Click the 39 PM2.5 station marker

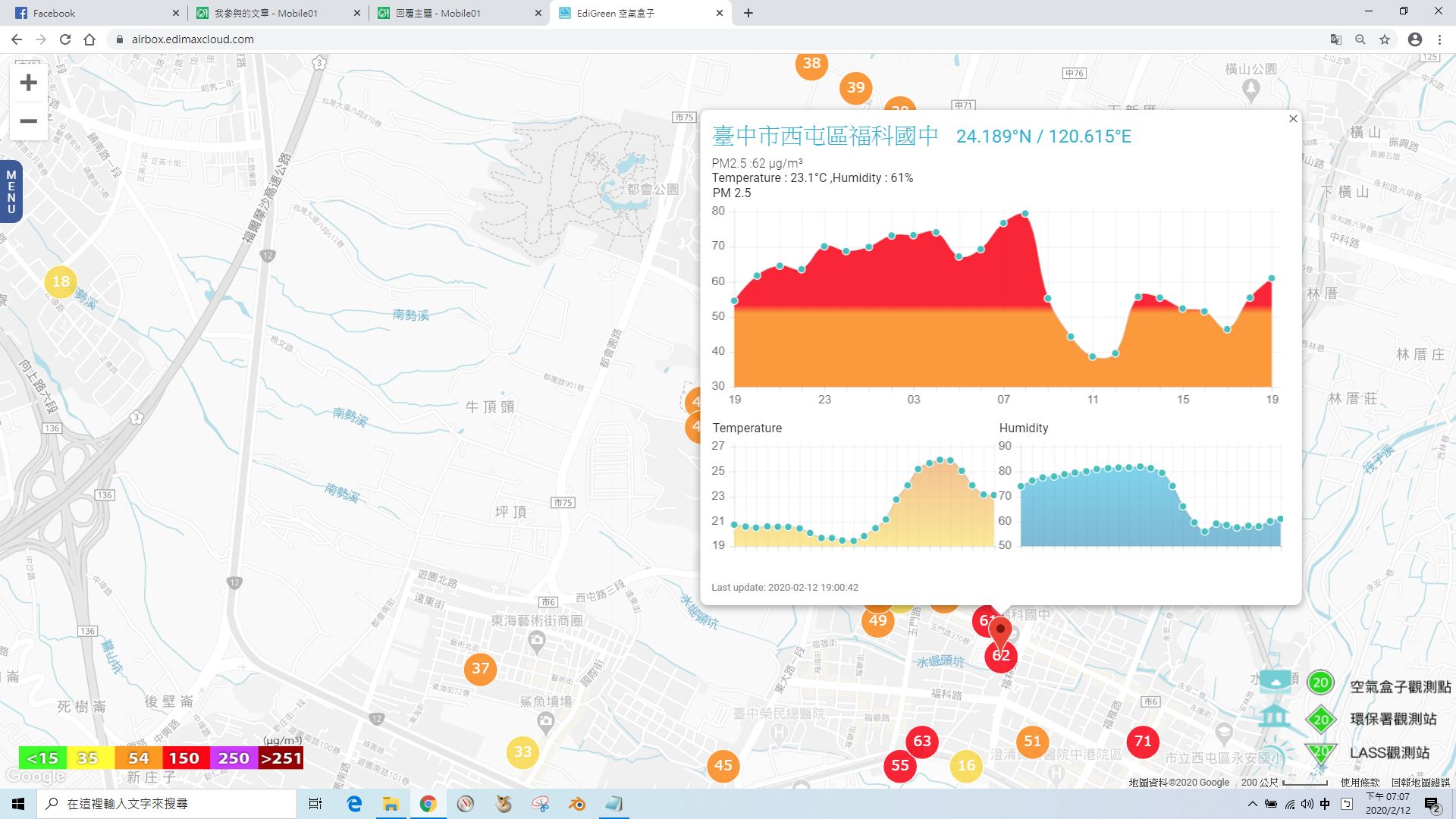point(856,87)
